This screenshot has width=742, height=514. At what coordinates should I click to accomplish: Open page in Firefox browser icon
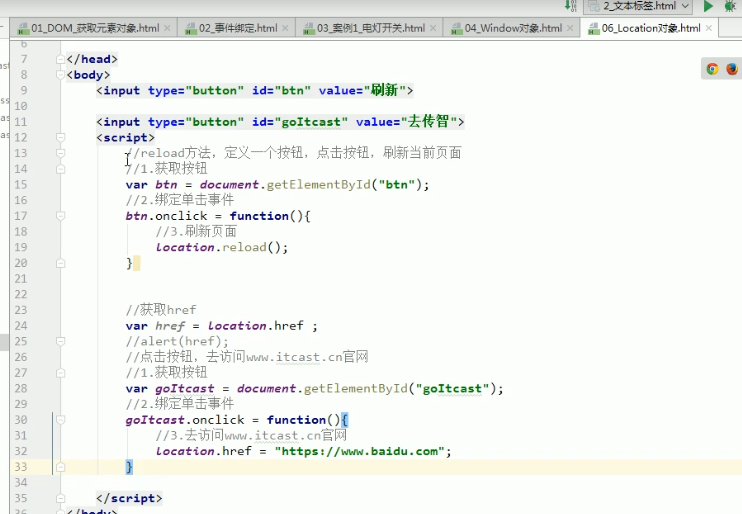click(x=732, y=69)
